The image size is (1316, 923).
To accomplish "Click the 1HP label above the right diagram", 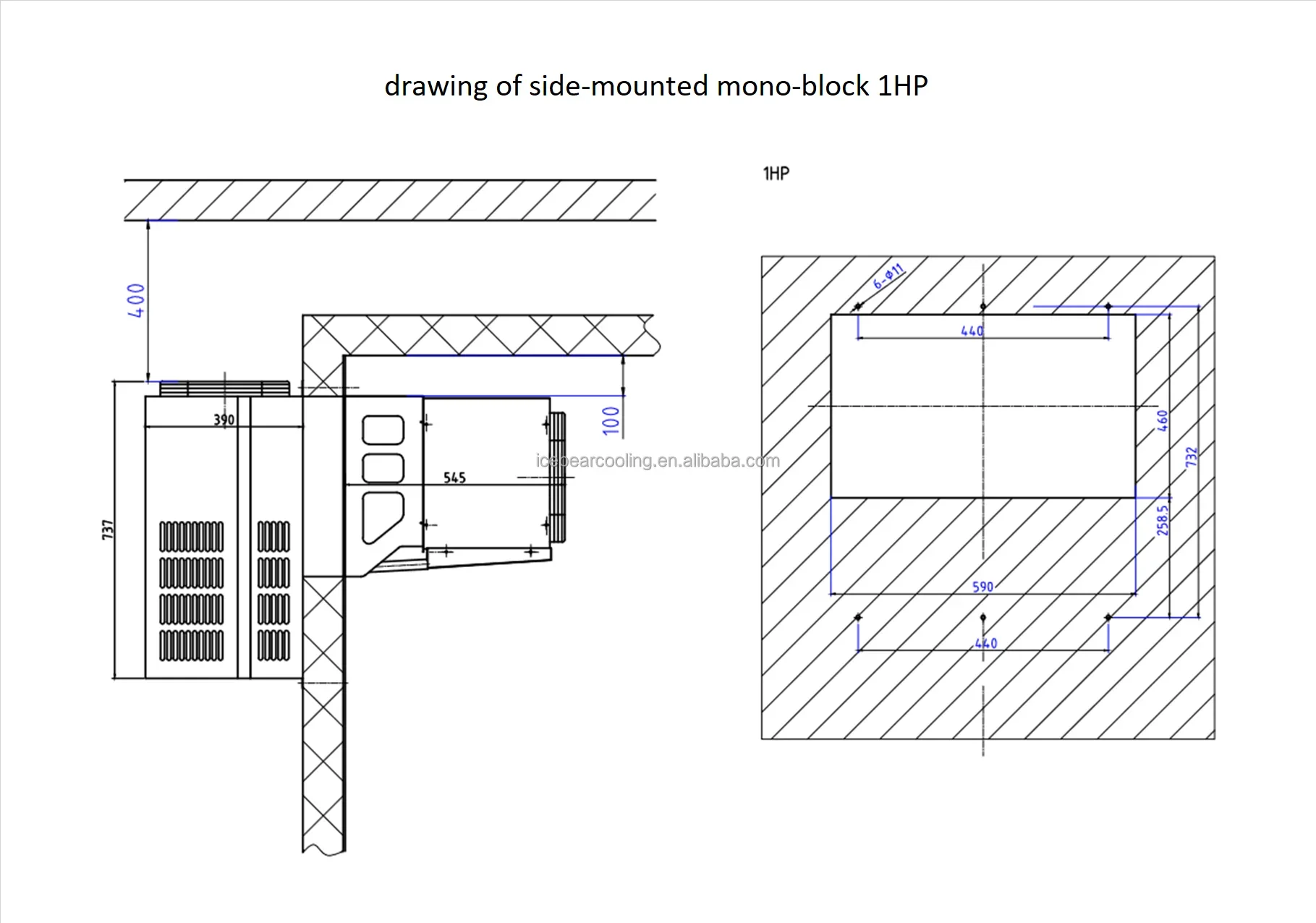I will click(x=776, y=174).
